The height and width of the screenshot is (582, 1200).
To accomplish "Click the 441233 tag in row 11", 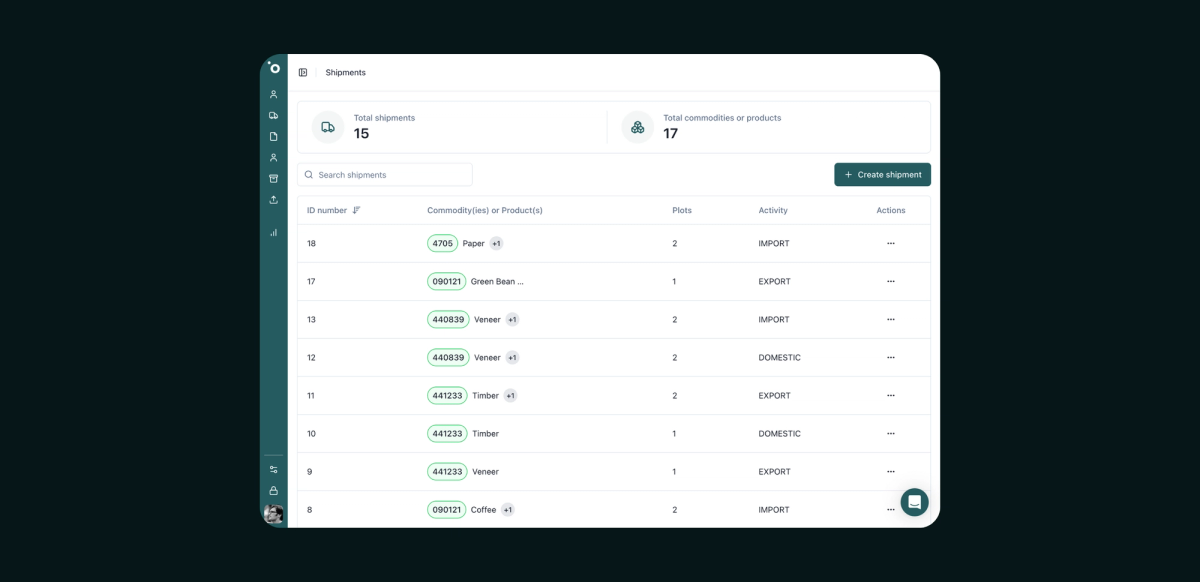I will click(x=447, y=395).
